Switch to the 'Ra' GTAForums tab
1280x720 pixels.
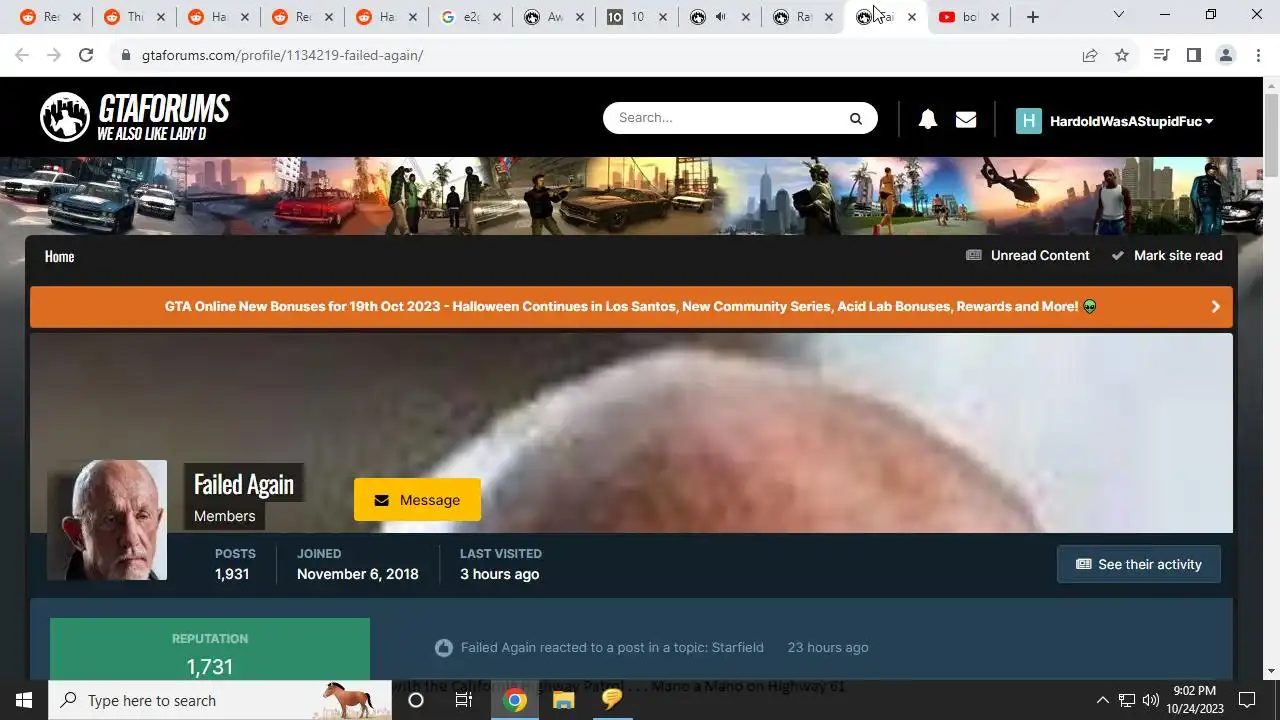pyautogui.click(x=801, y=17)
